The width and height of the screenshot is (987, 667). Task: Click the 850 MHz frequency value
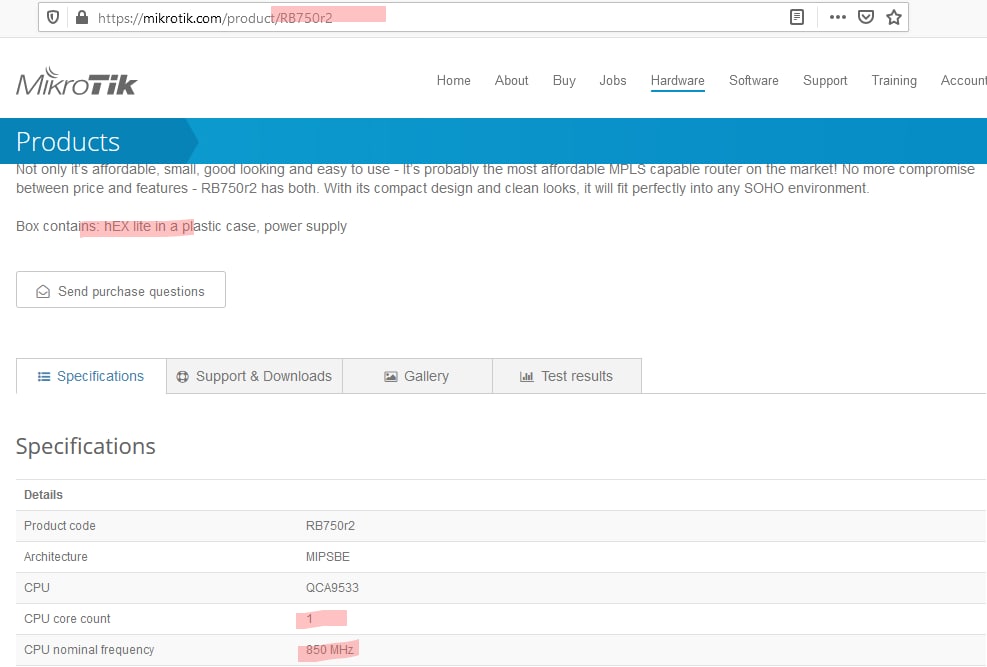[x=330, y=649]
